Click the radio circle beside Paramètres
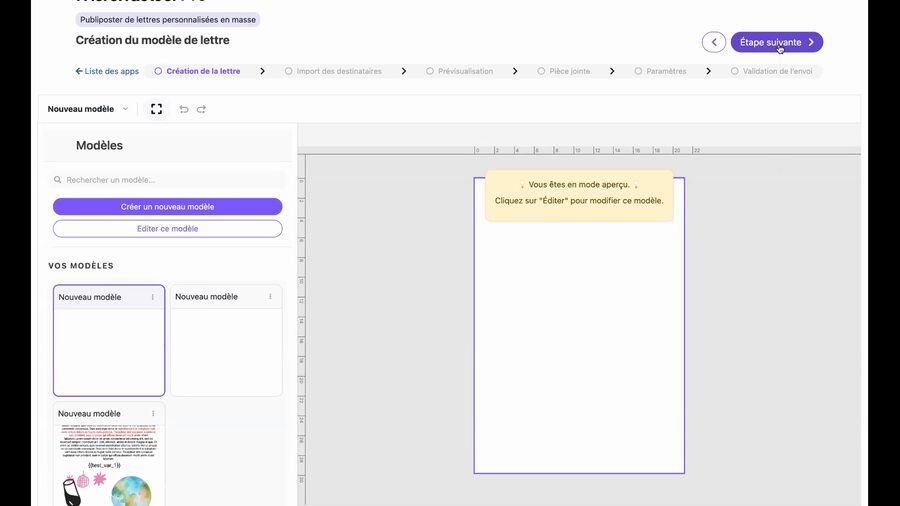This screenshot has width=900, height=506. tap(638, 71)
